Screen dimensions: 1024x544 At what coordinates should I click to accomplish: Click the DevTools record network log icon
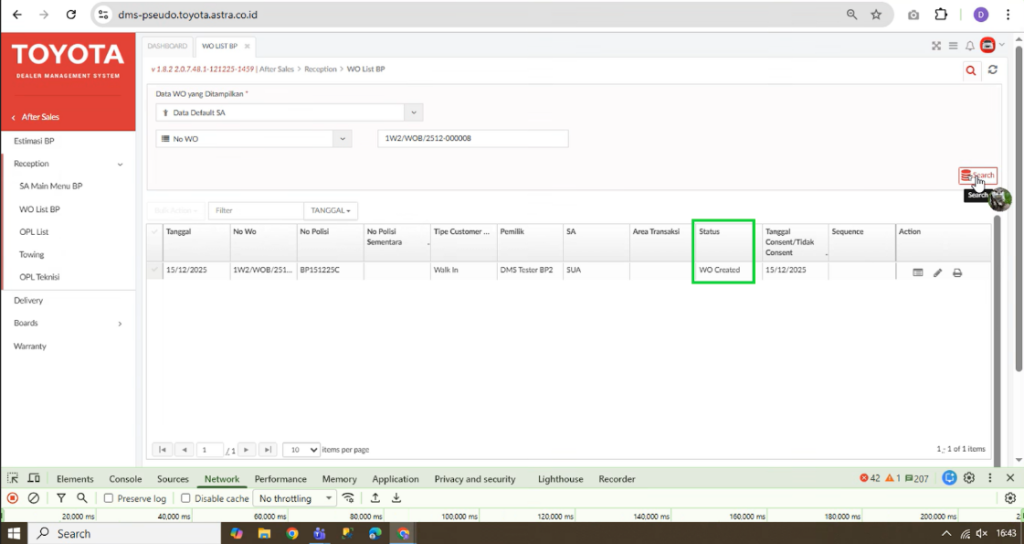point(13,498)
